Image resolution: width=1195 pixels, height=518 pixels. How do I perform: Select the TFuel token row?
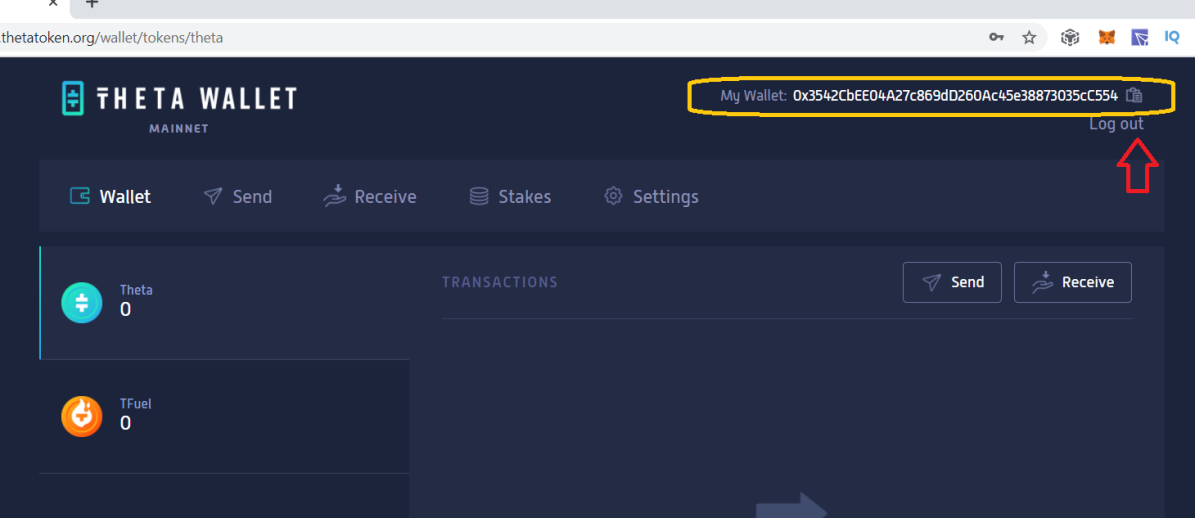coord(224,417)
